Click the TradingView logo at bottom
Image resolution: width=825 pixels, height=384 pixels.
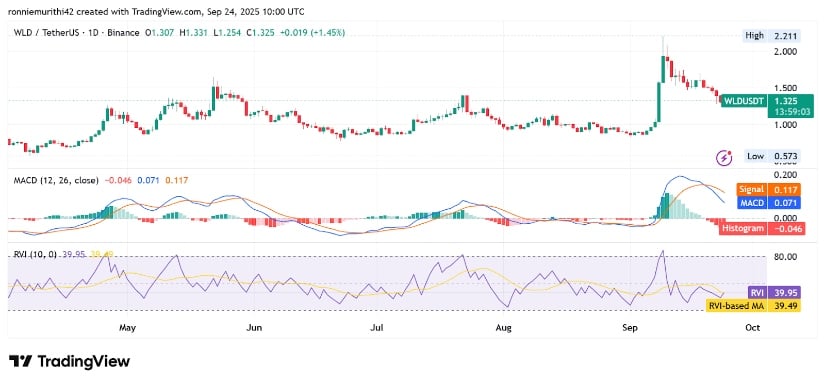tap(69, 361)
